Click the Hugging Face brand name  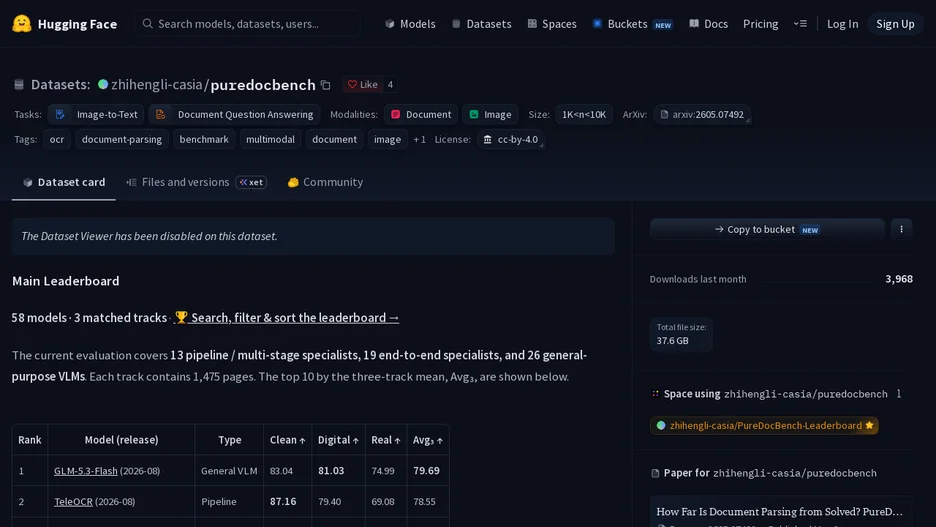coord(77,24)
